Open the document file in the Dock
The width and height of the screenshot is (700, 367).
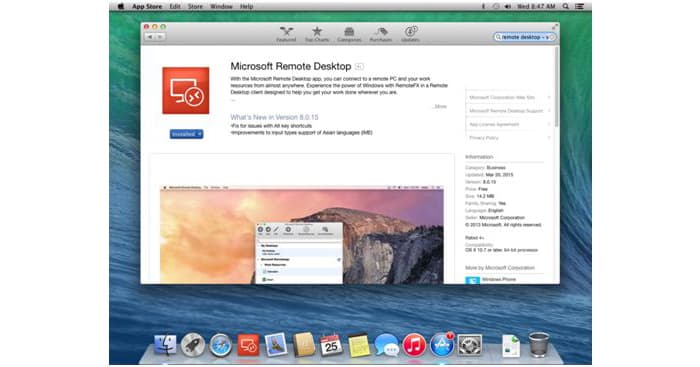coord(511,346)
